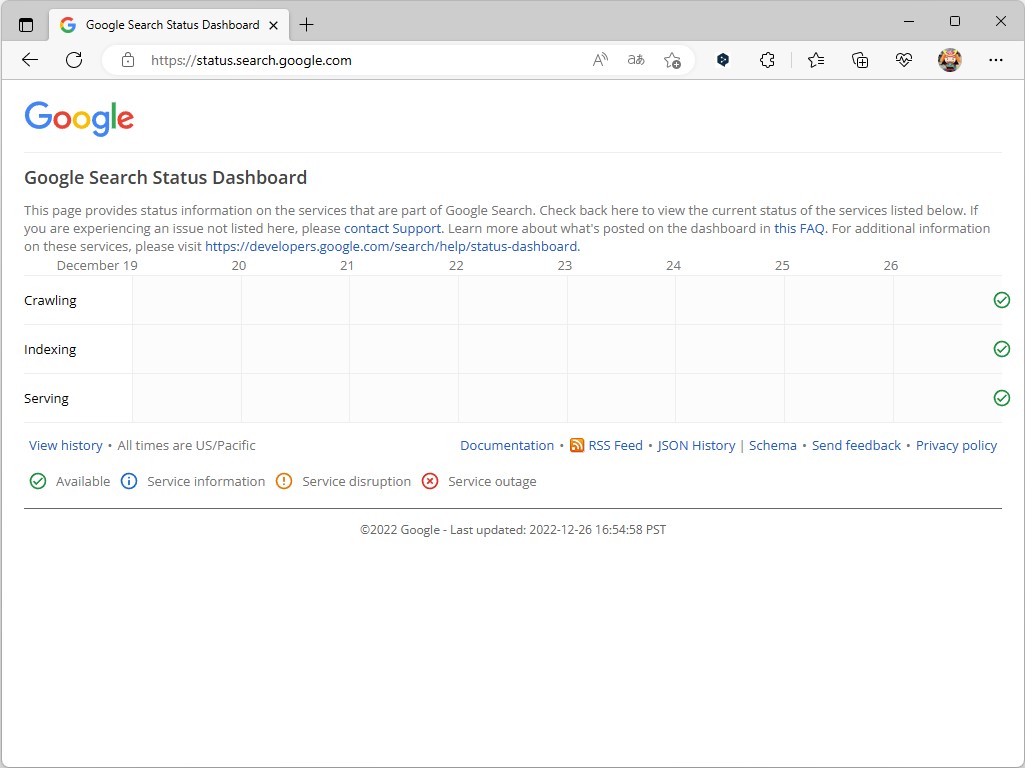Image resolution: width=1025 pixels, height=768 pixels.
Task: Open the Settings and more ellipsis menu
Action: point(995,60)
